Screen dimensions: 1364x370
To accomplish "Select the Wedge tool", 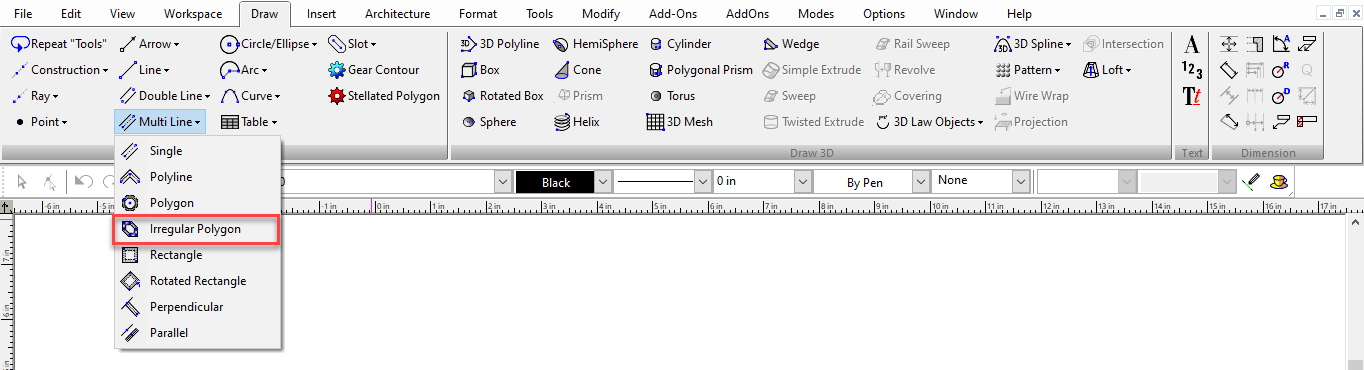I will coord(791,44).
